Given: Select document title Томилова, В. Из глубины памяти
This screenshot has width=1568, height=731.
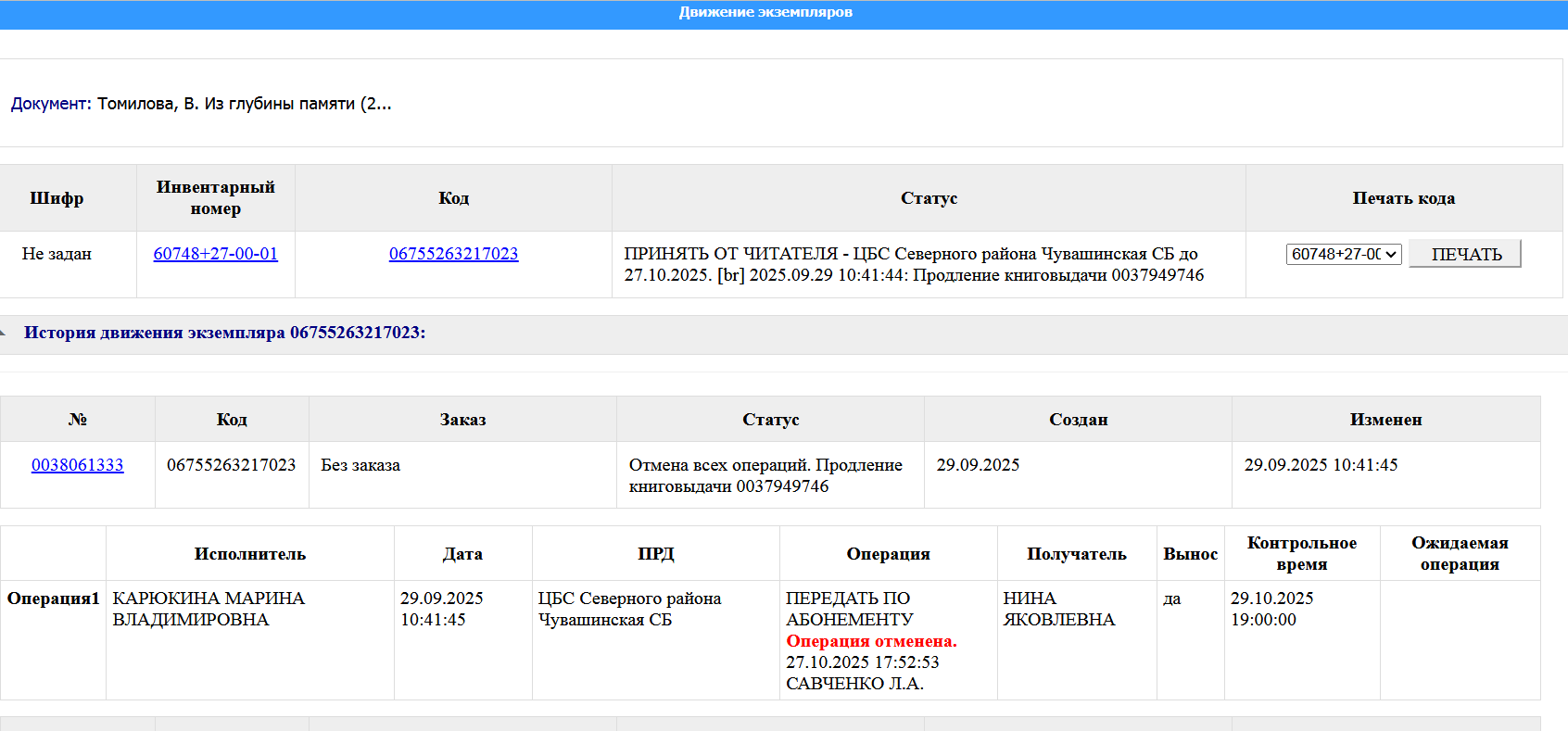Looking at the screenshot, I should click(x=244, y=104).
